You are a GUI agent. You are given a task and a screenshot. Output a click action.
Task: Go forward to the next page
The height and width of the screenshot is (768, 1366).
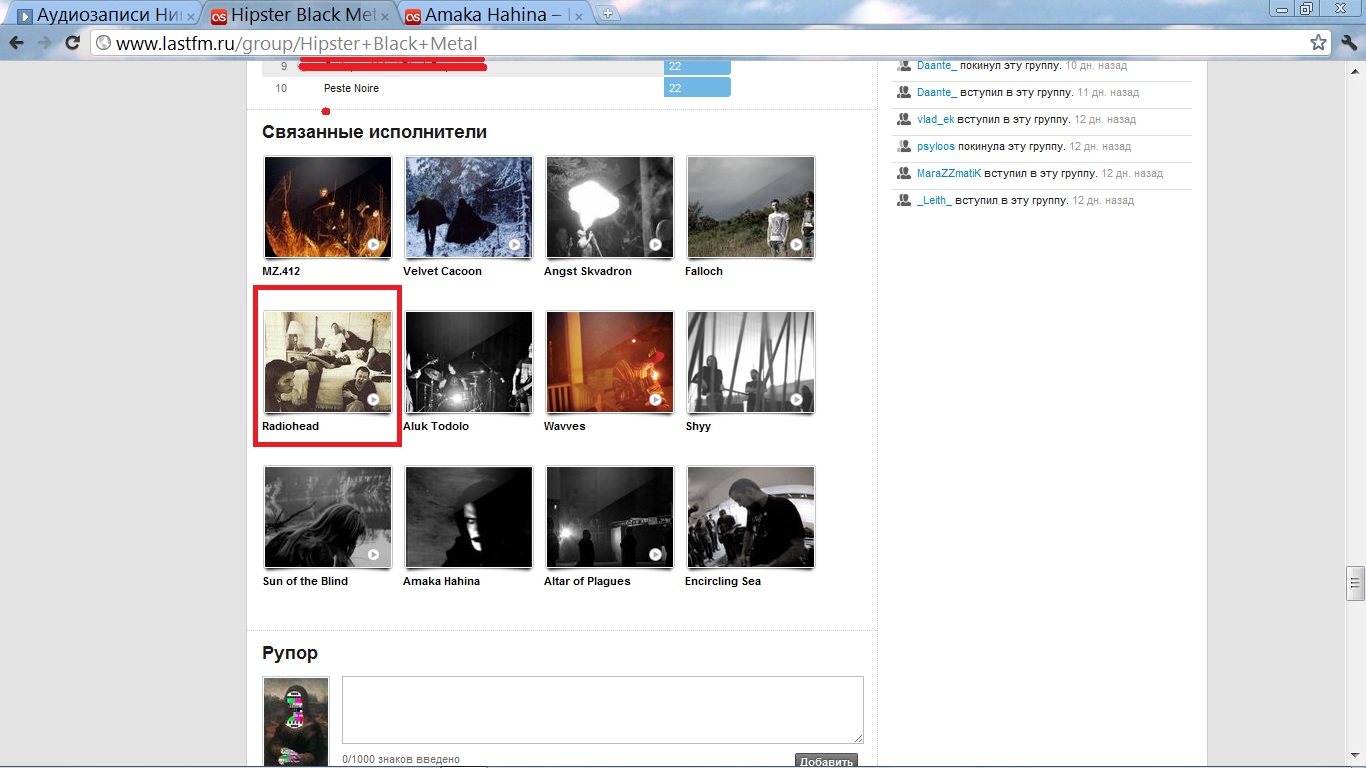coord(44,43)
